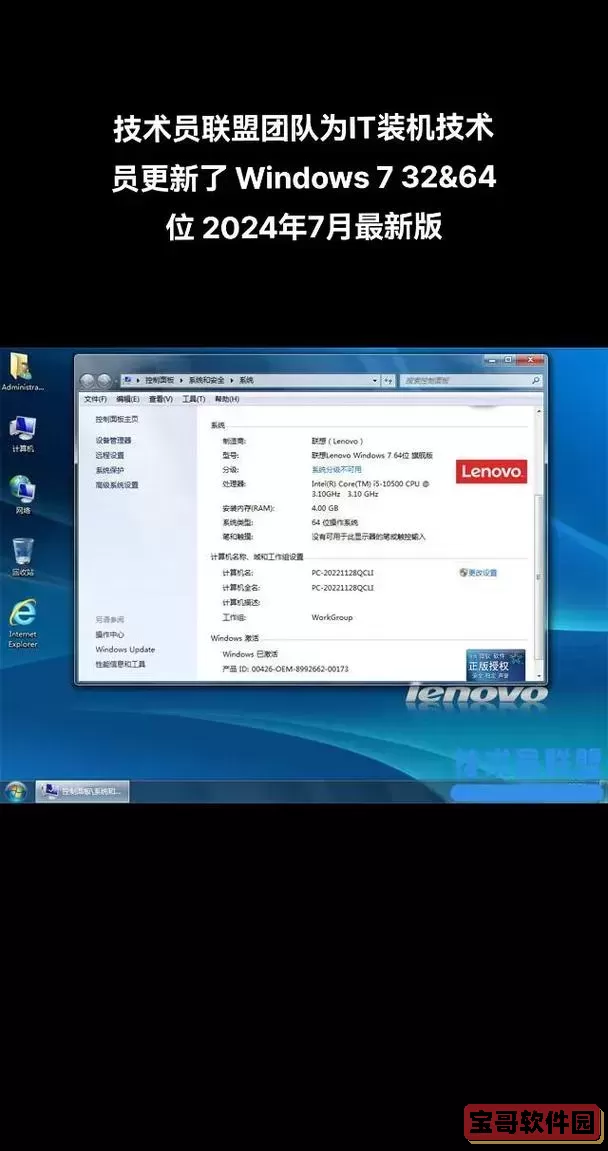Expand the arrow after 系统和安全 breadcrumb
Screen dimensions: 608x1151
pyautogui.click(x=232, y=380)
